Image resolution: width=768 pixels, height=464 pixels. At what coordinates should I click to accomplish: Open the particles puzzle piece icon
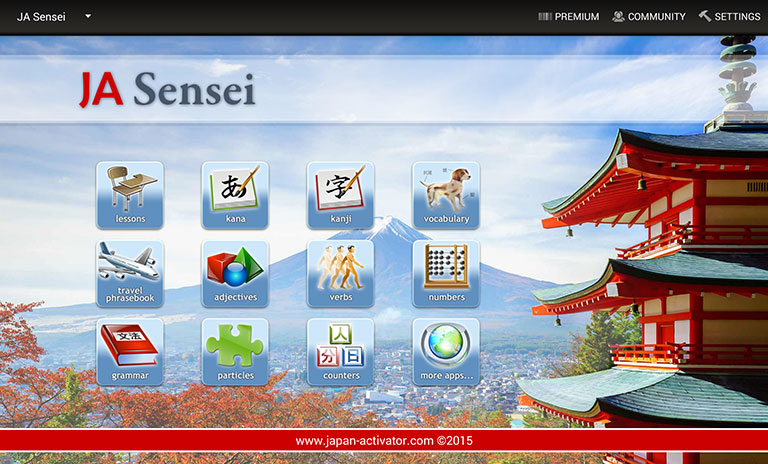click(235, 352)
